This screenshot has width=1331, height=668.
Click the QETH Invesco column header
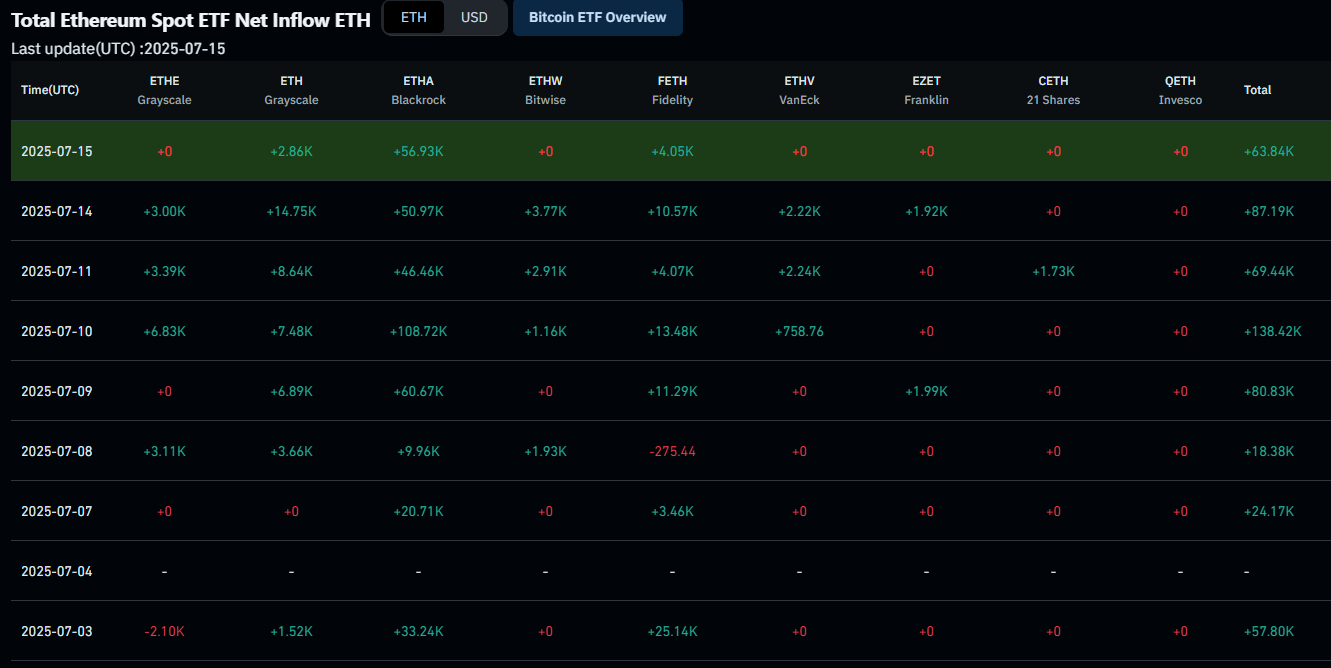(1180, 90)
